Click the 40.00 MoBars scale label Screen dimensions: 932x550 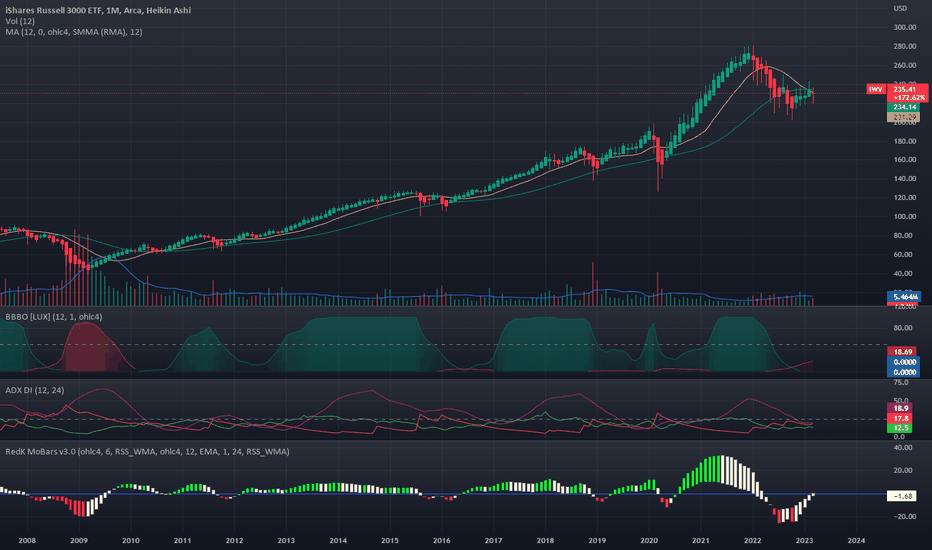point(905,448)
